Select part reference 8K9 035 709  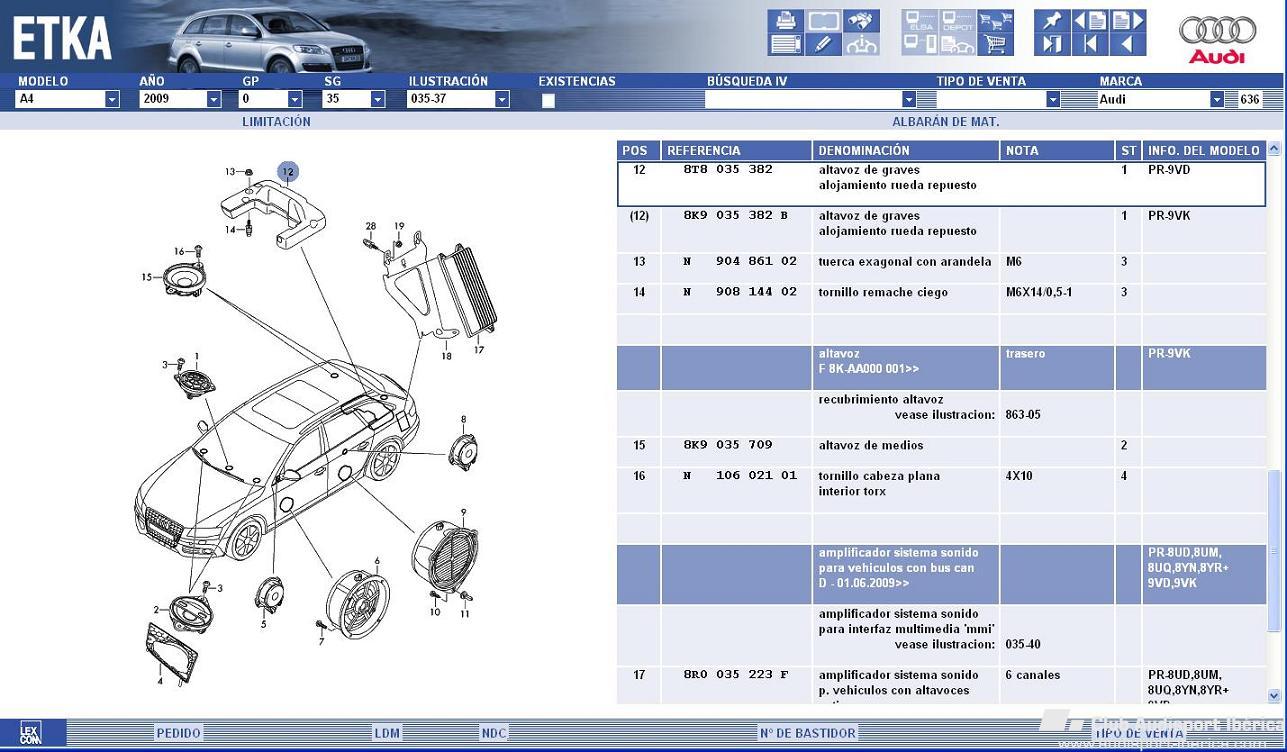coord(728,445)
